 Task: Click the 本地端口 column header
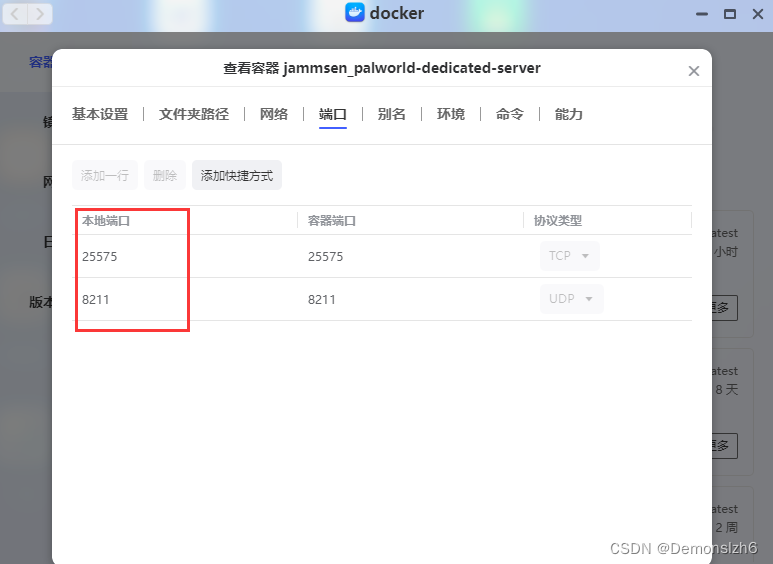(x=106, y=220)
